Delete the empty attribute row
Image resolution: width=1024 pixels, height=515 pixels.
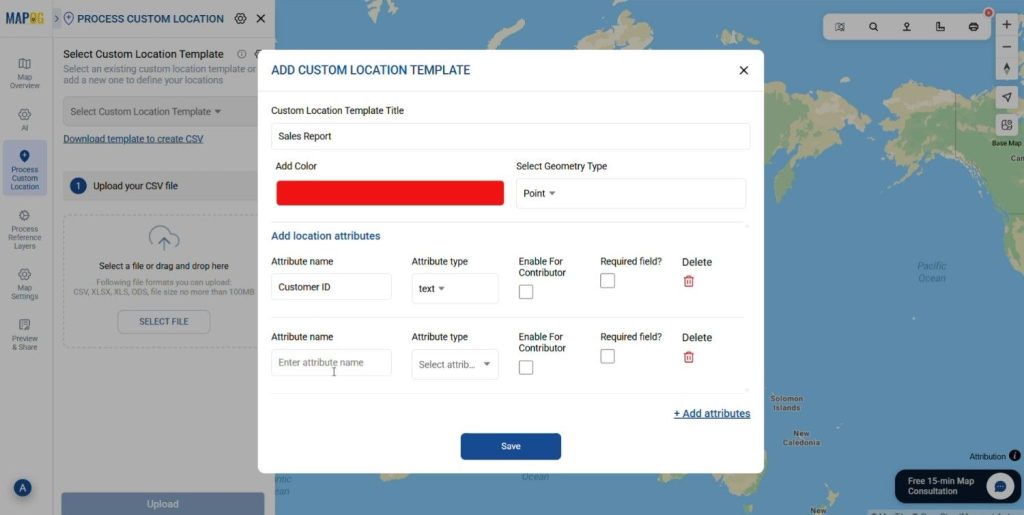tap(688, 357)
